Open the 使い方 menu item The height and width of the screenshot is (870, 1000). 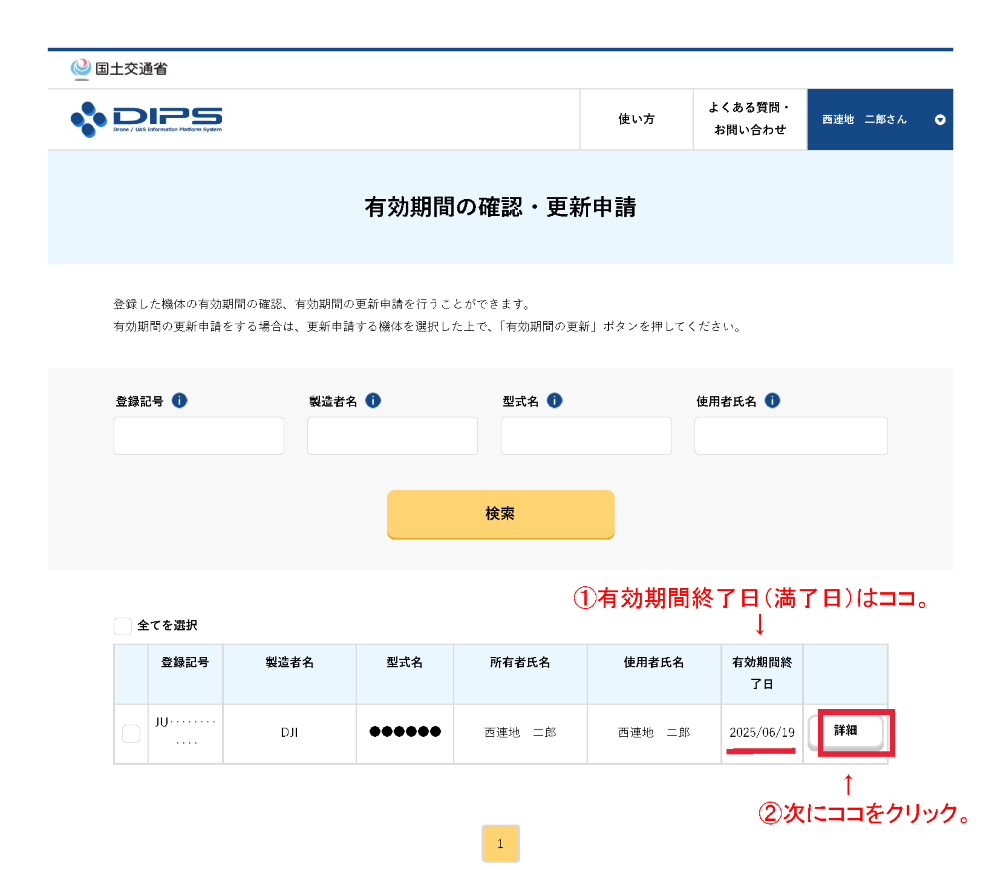(636, 119)
